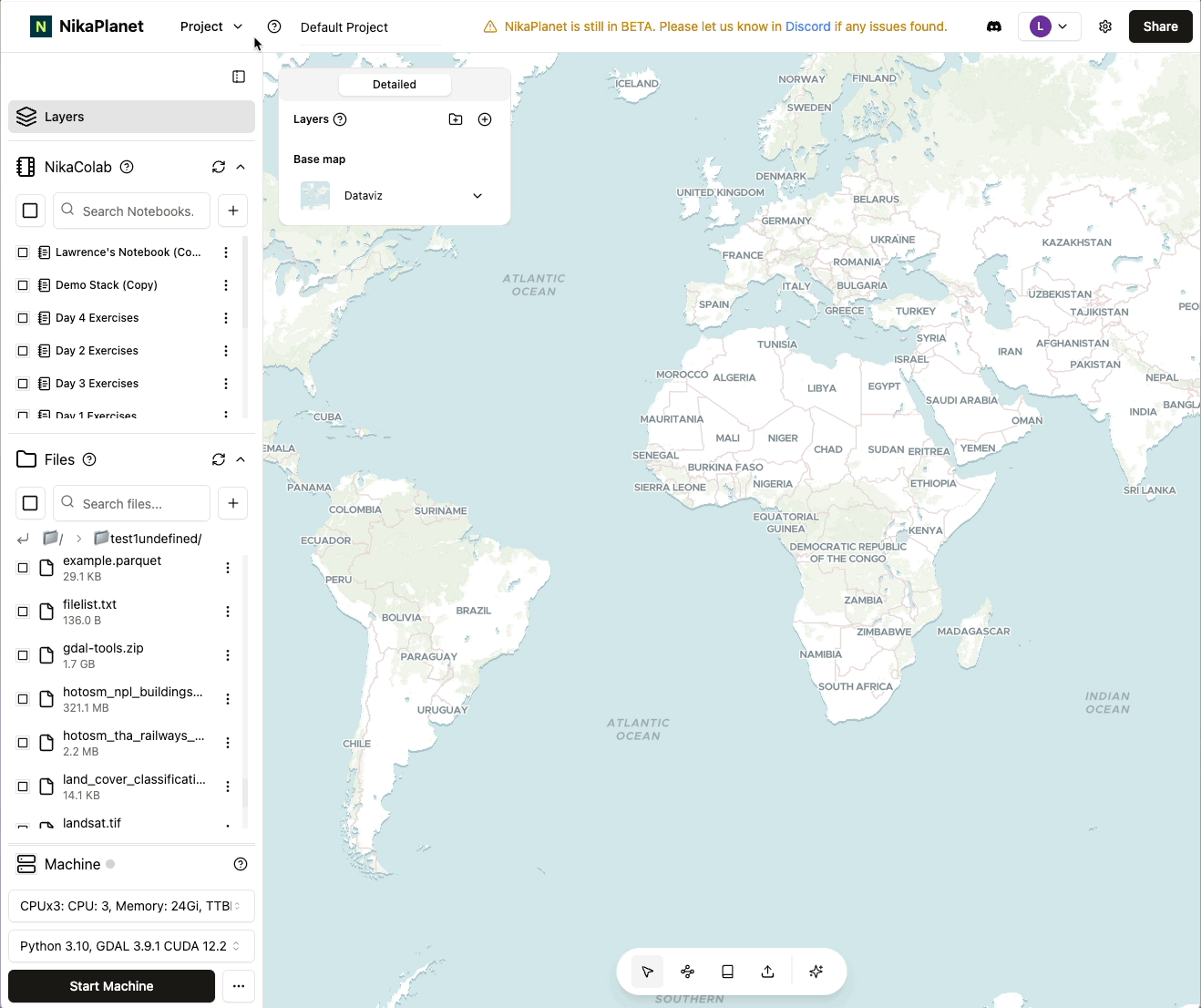
Task: Open test1undefined/ folder breadcrumb
Action: pyautogui.click(x=148, y=539)
